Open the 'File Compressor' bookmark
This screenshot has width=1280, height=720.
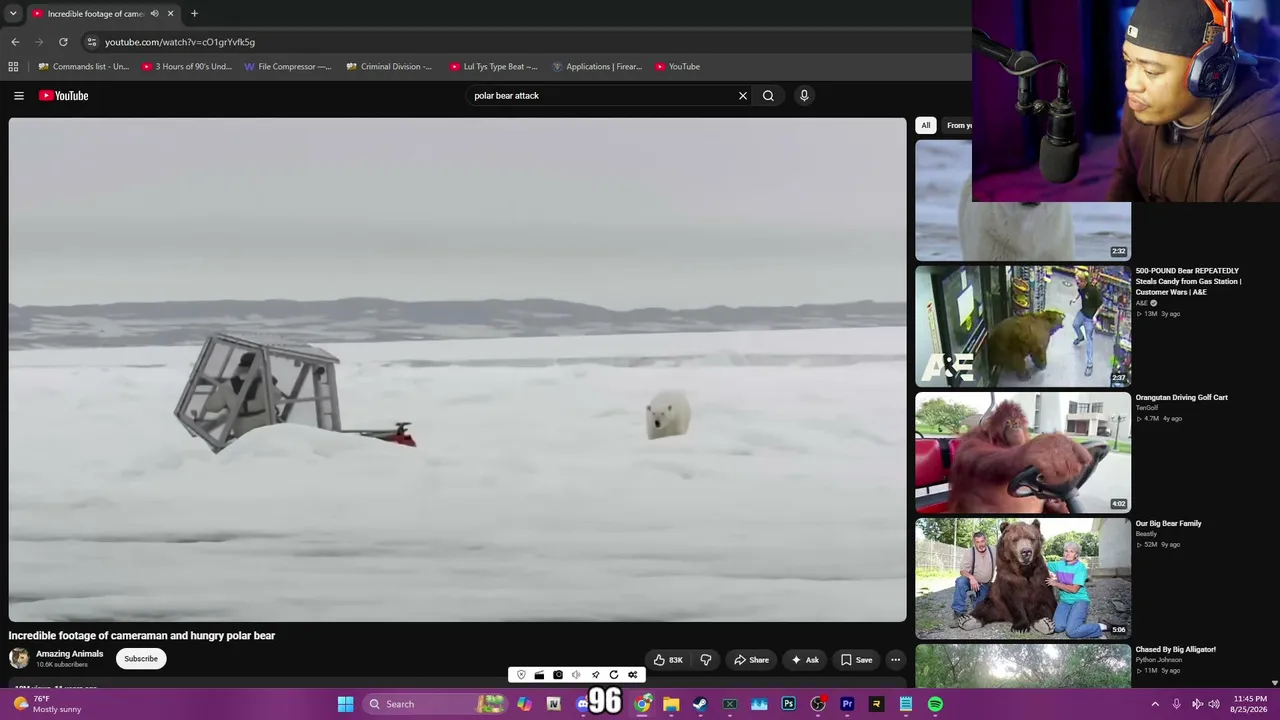[288, 67]
